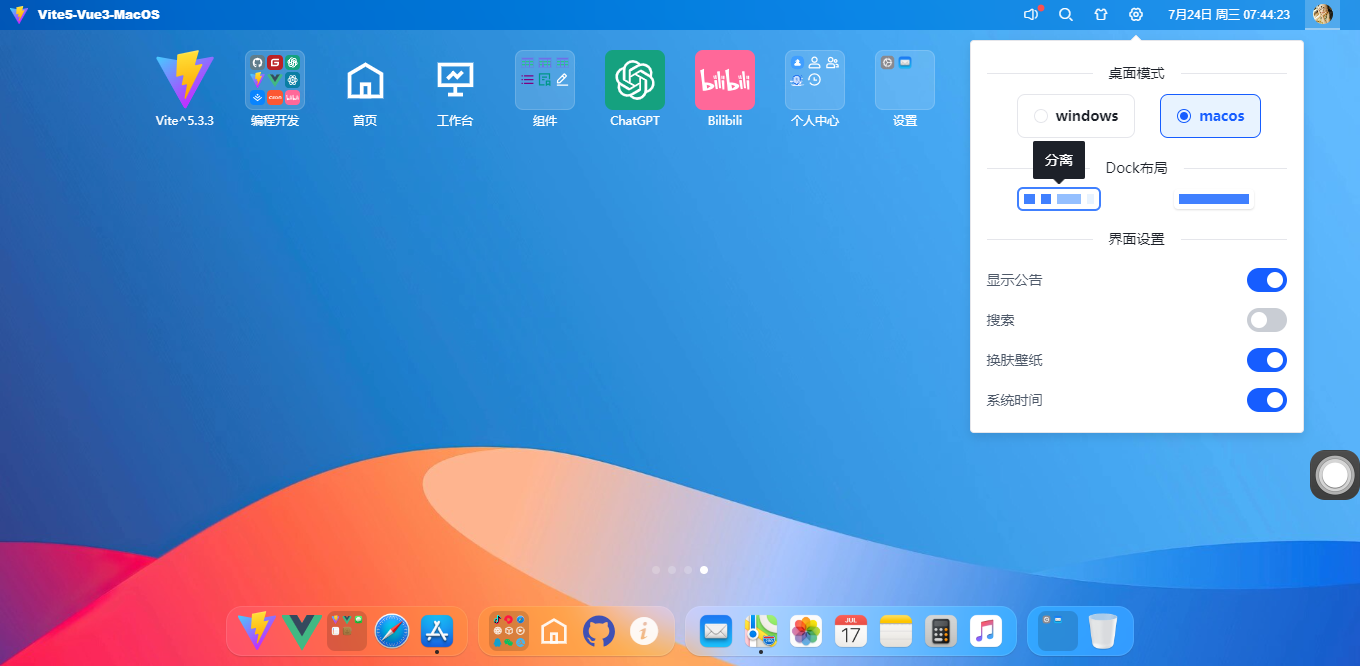Click the macos mode button
Image resolution: width=1360 pixels, height=666 pixels.
(1210, 116)
